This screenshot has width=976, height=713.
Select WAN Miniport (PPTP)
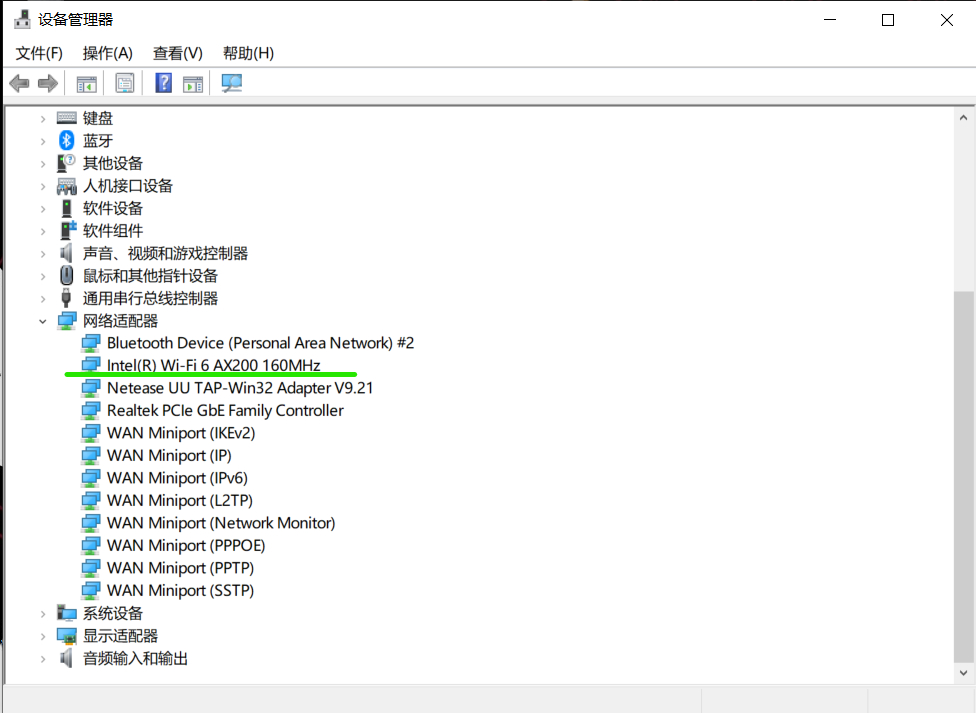coord(181,567)
